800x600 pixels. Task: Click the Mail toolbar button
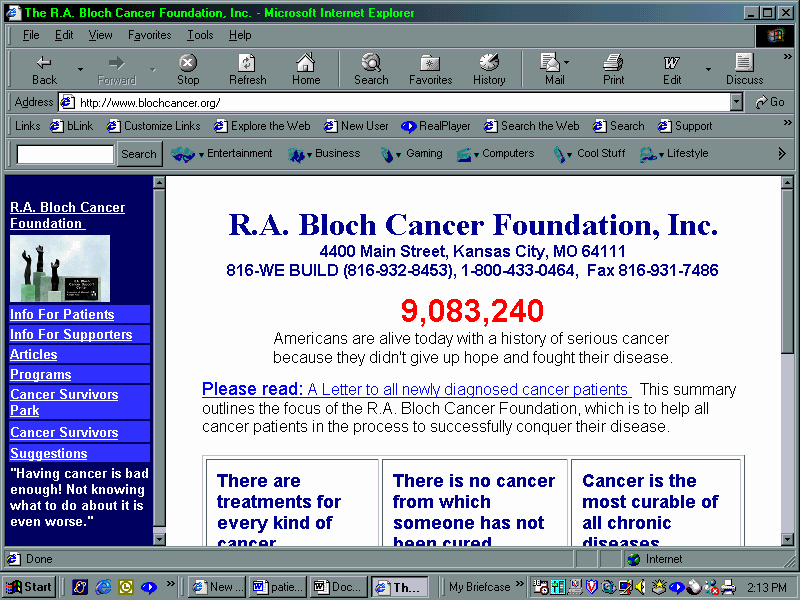pos(554,70)
